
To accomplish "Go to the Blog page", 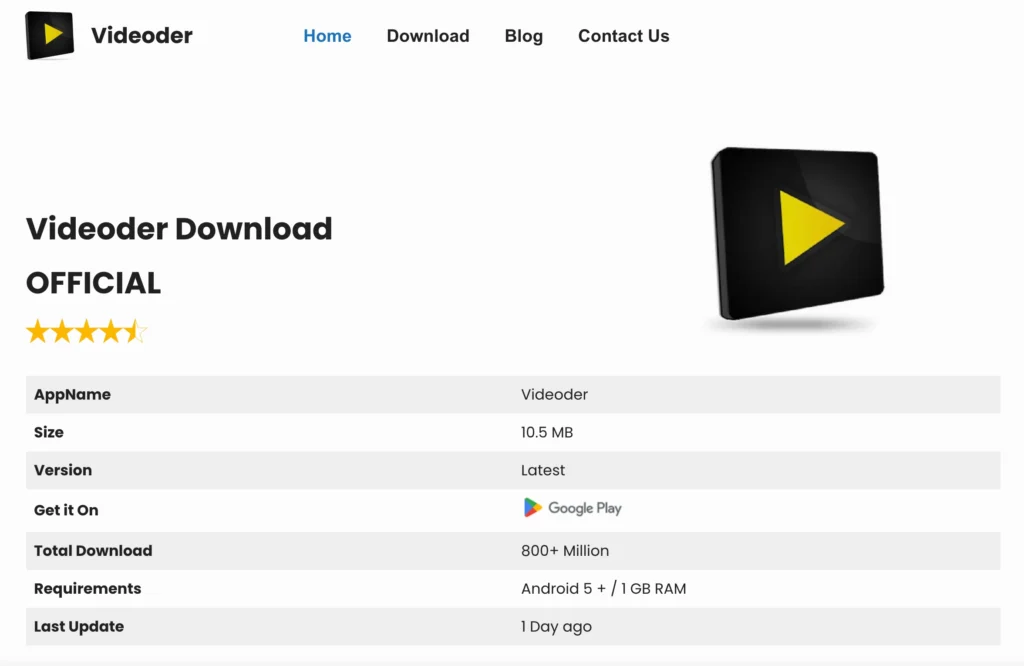I will tap(523, 36).
